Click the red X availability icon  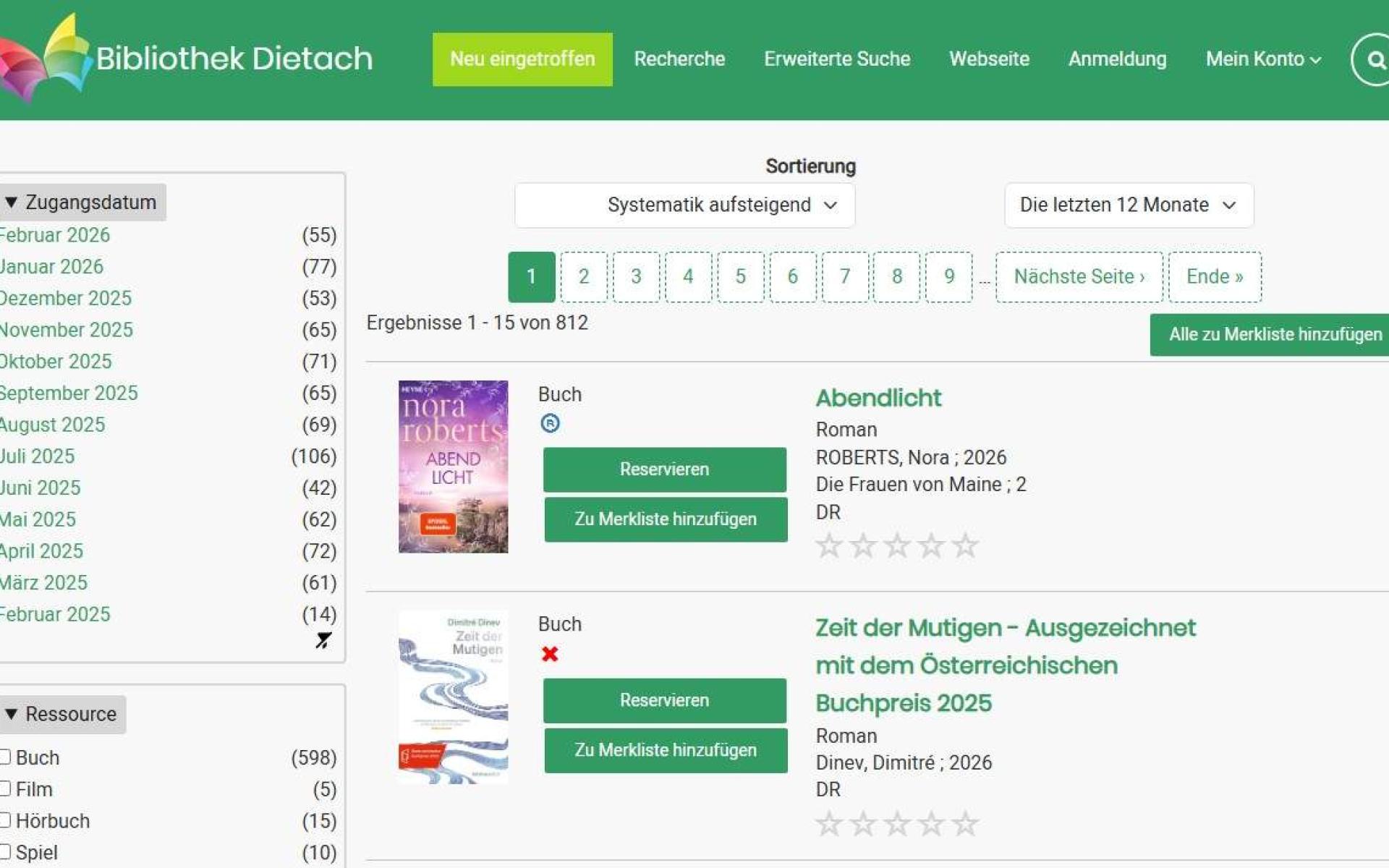coord(550,654)
